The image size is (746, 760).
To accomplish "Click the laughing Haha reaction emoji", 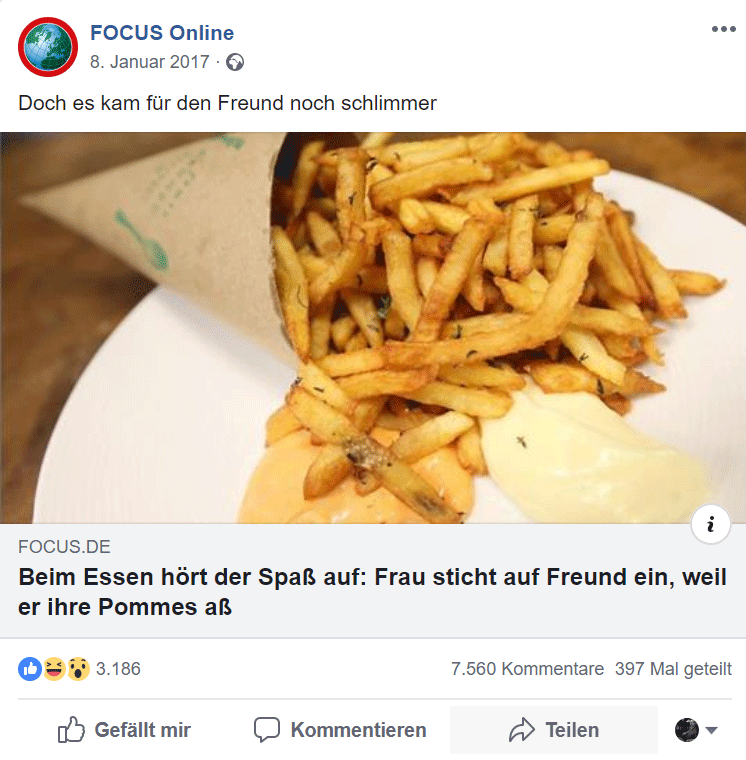I will point(54,669).
